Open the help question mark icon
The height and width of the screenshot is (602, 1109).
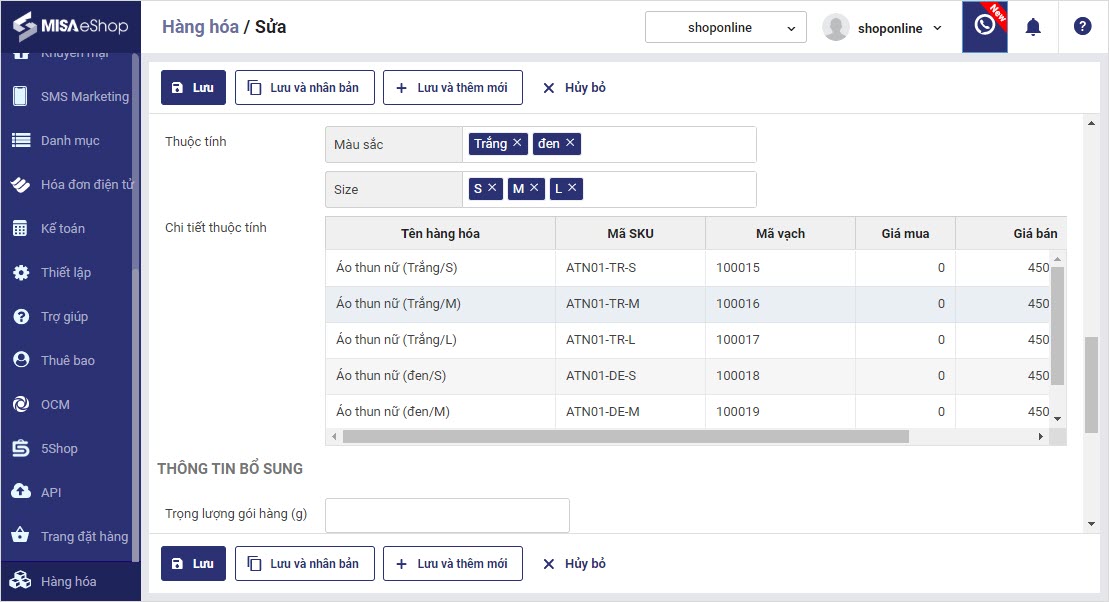pos(1082,27)
